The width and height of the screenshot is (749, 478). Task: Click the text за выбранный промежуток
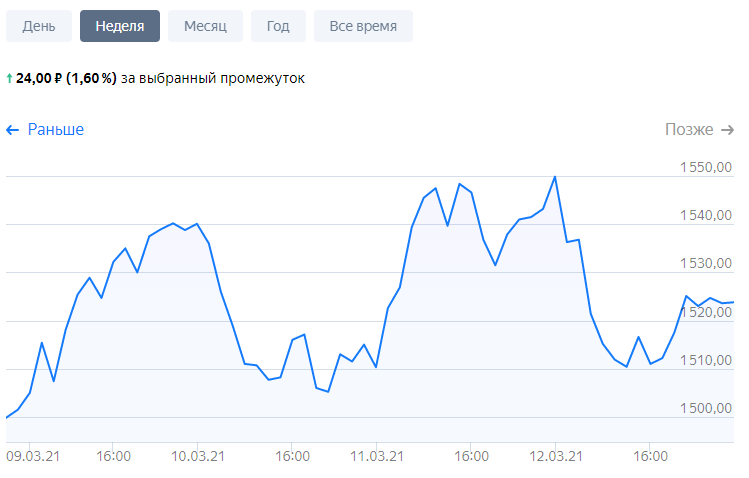(x=213, y=78)
